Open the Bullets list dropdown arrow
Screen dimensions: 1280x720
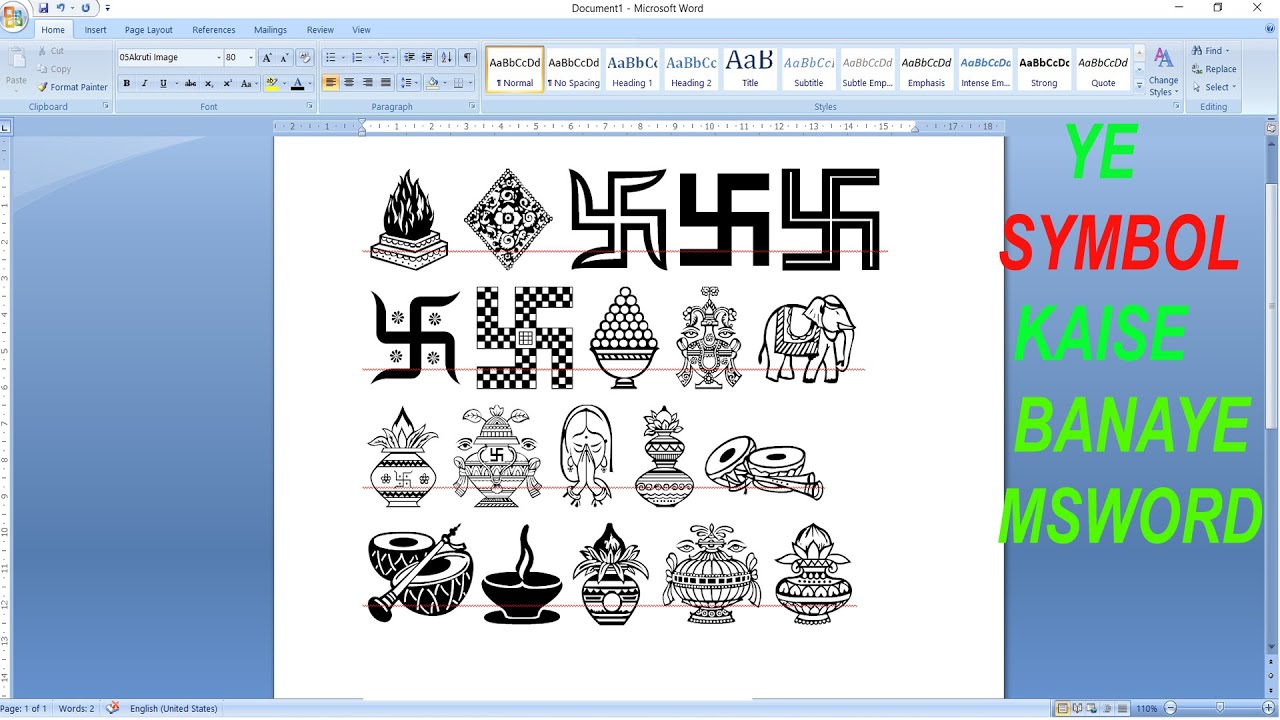pyautogui.click(x=343, y=58)
